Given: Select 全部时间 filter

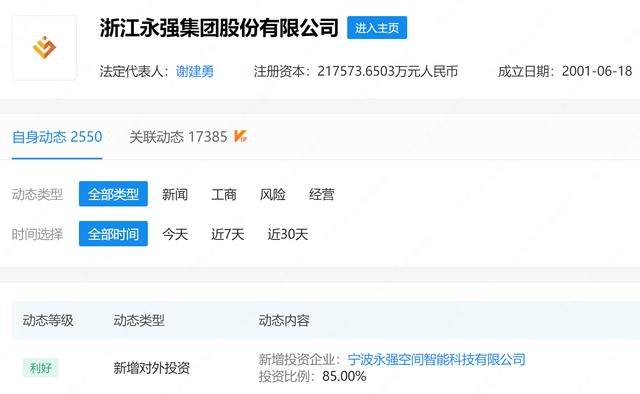Looking at the screenshot, I should click(113, 234).
